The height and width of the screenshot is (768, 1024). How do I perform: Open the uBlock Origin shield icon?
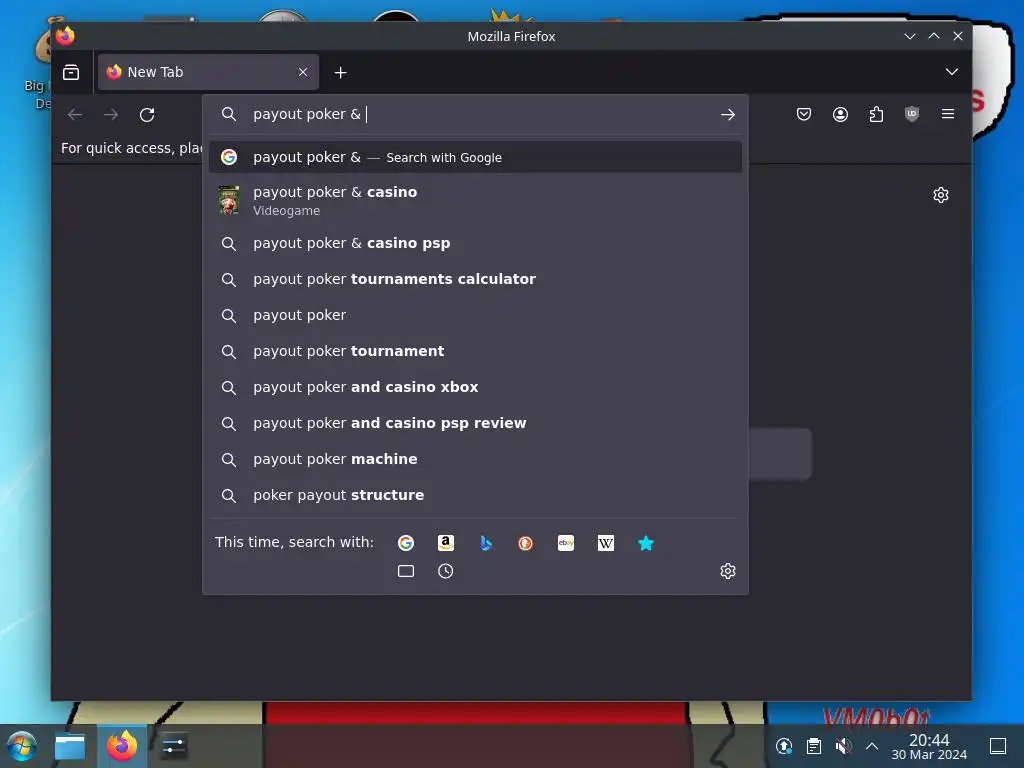[912, 114]
